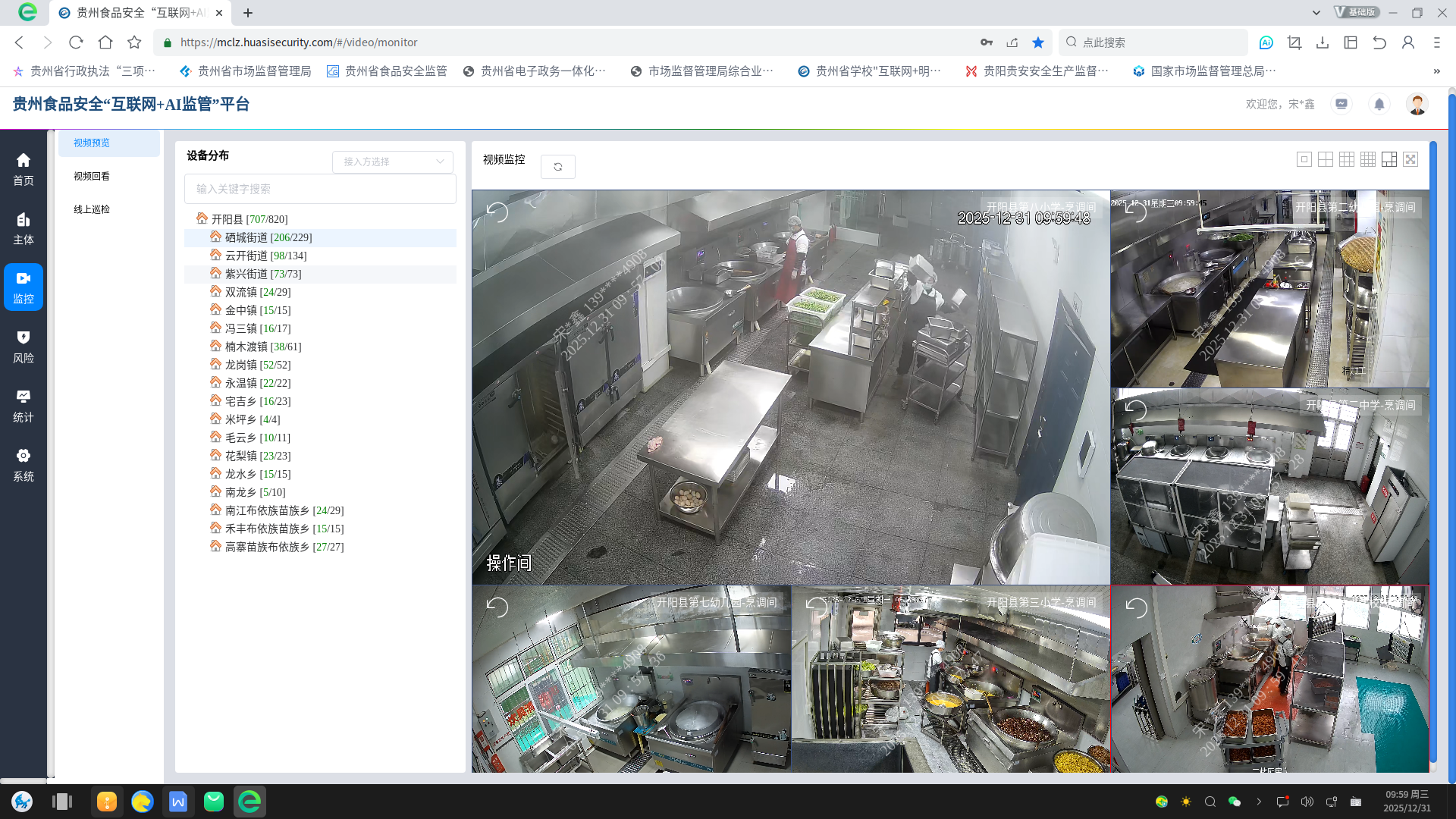Image resolution: width=1456 pixels, height=819 pixels.
Task: Enable the single video layout
Action: point(1304,159)
